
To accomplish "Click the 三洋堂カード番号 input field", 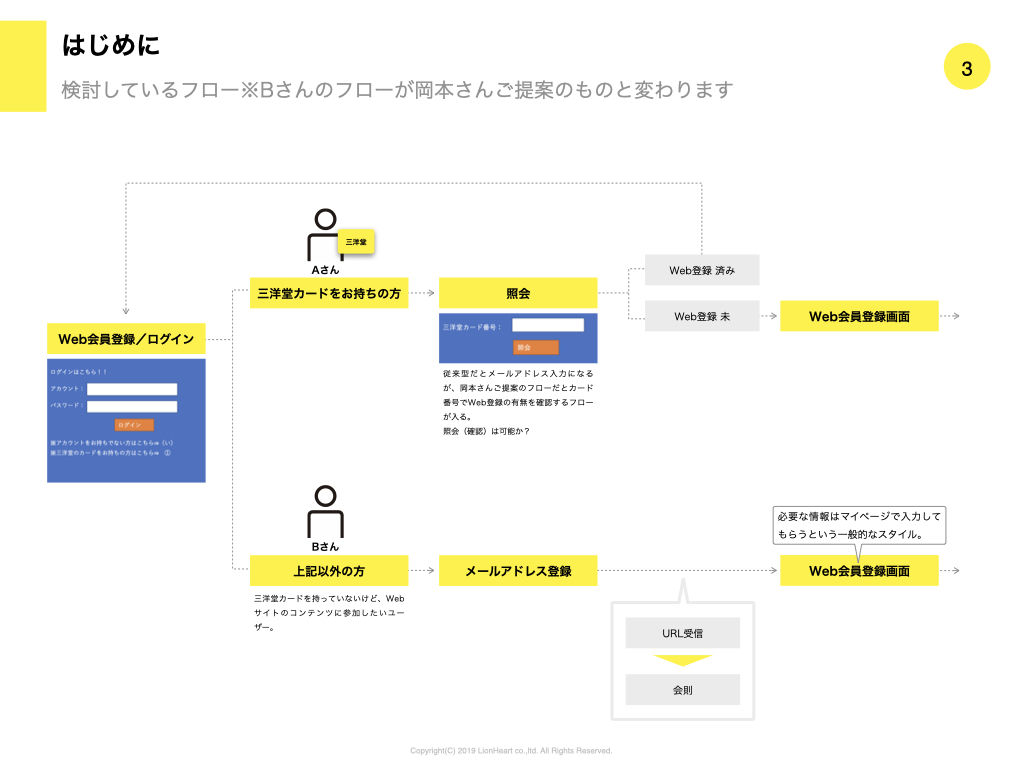I will (x=548, y=325).
